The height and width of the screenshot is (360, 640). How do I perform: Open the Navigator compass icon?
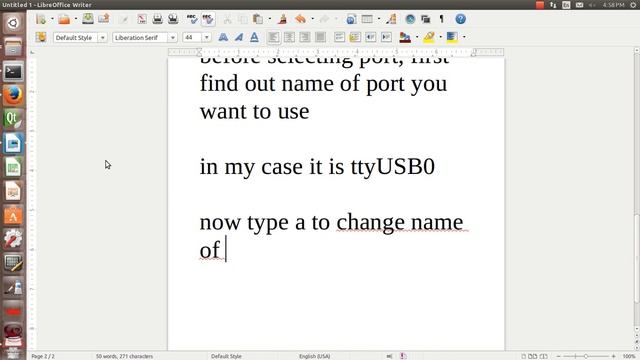[x=410, y=19]
